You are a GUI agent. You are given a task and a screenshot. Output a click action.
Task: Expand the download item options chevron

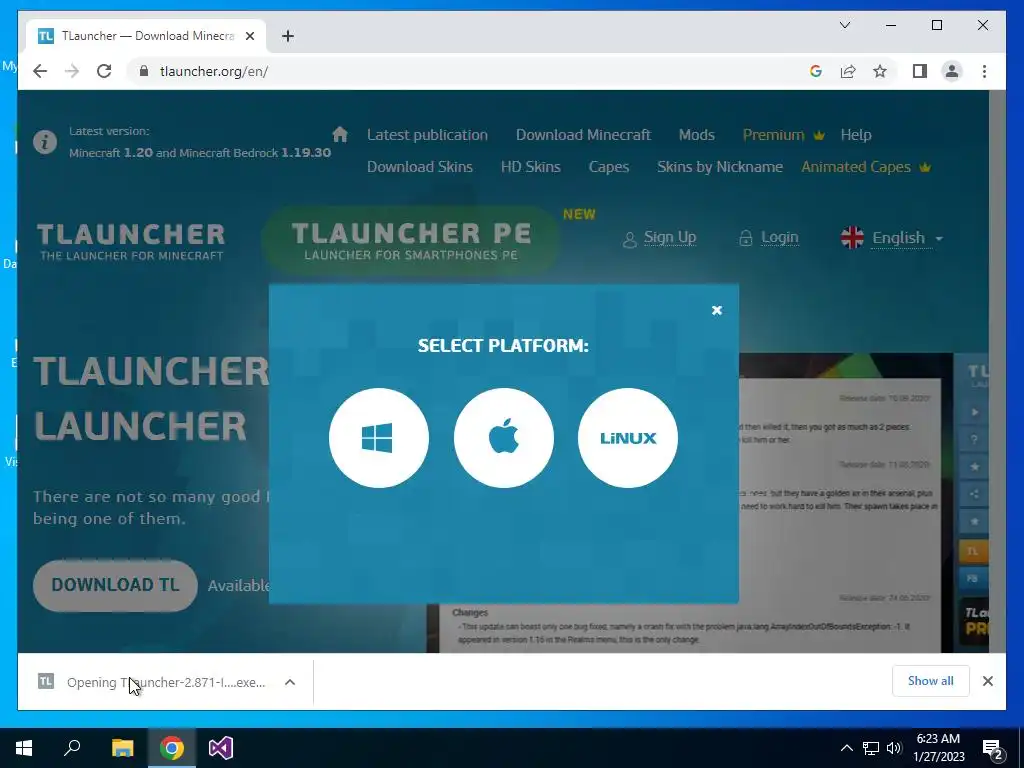[x=290, y=682]
